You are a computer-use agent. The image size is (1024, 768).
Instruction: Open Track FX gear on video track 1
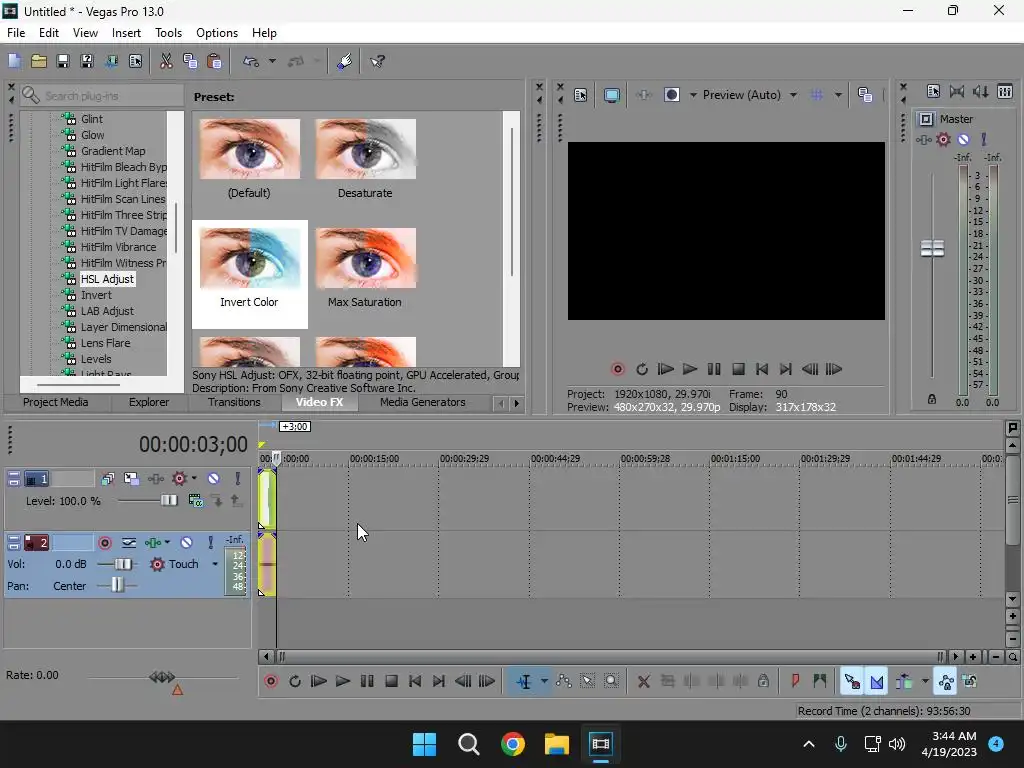pos(179,479)
